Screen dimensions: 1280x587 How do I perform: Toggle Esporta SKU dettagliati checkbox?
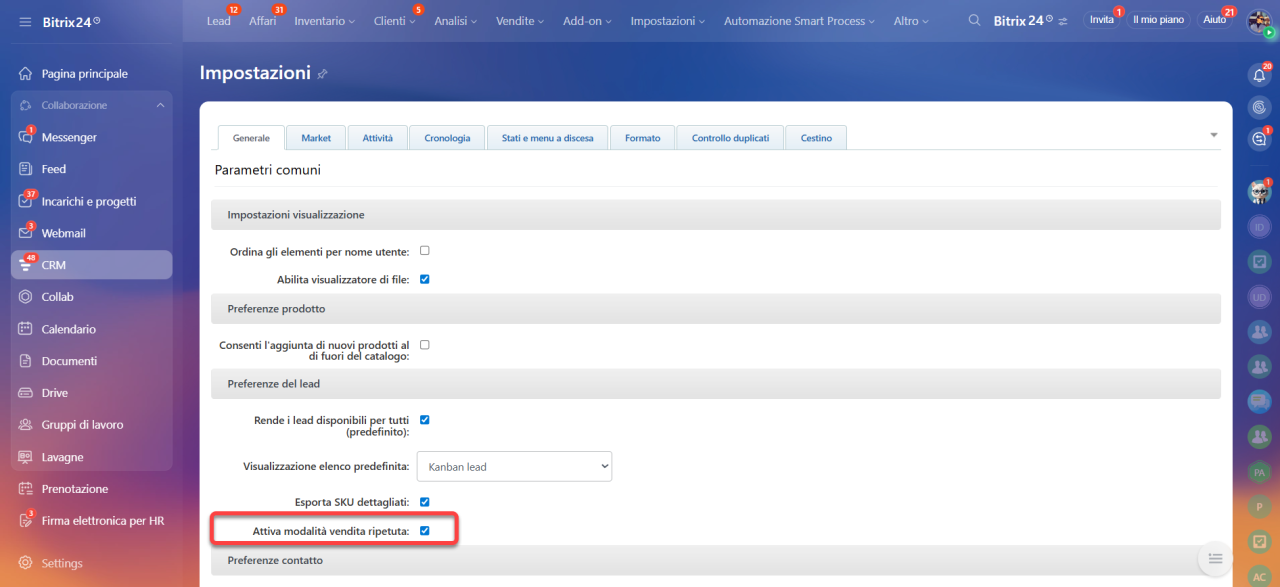(424, 501)
